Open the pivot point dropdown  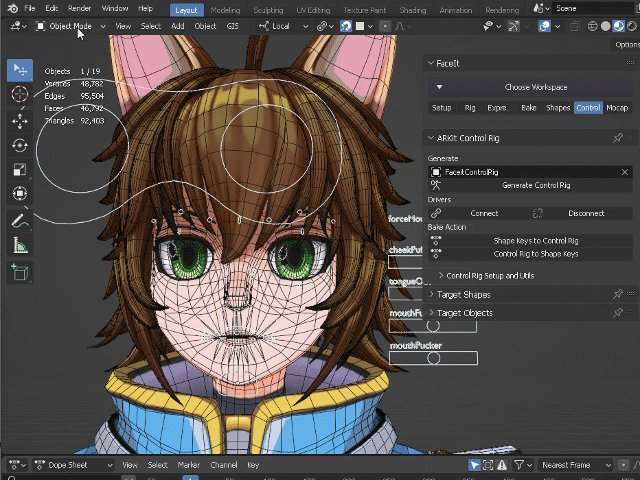(x=325, y=26)
